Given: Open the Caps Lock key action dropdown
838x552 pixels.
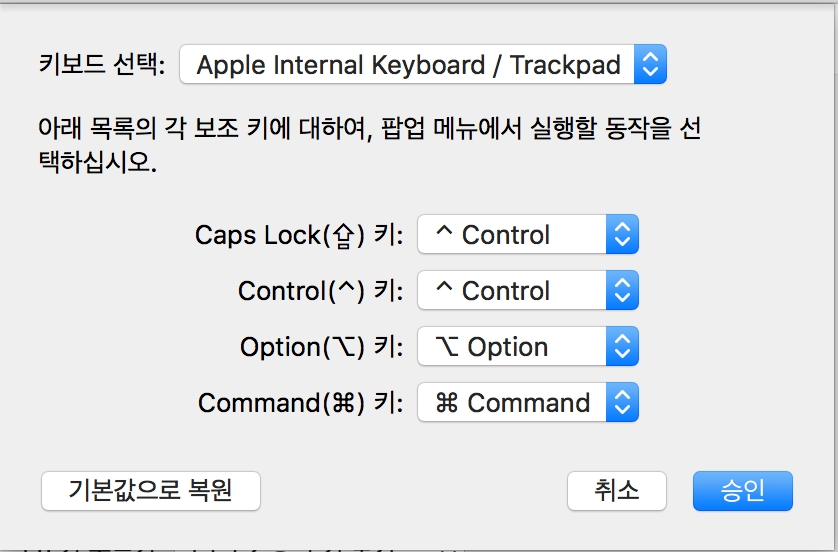Looking at the screenshot, I should tap(512, 235).
